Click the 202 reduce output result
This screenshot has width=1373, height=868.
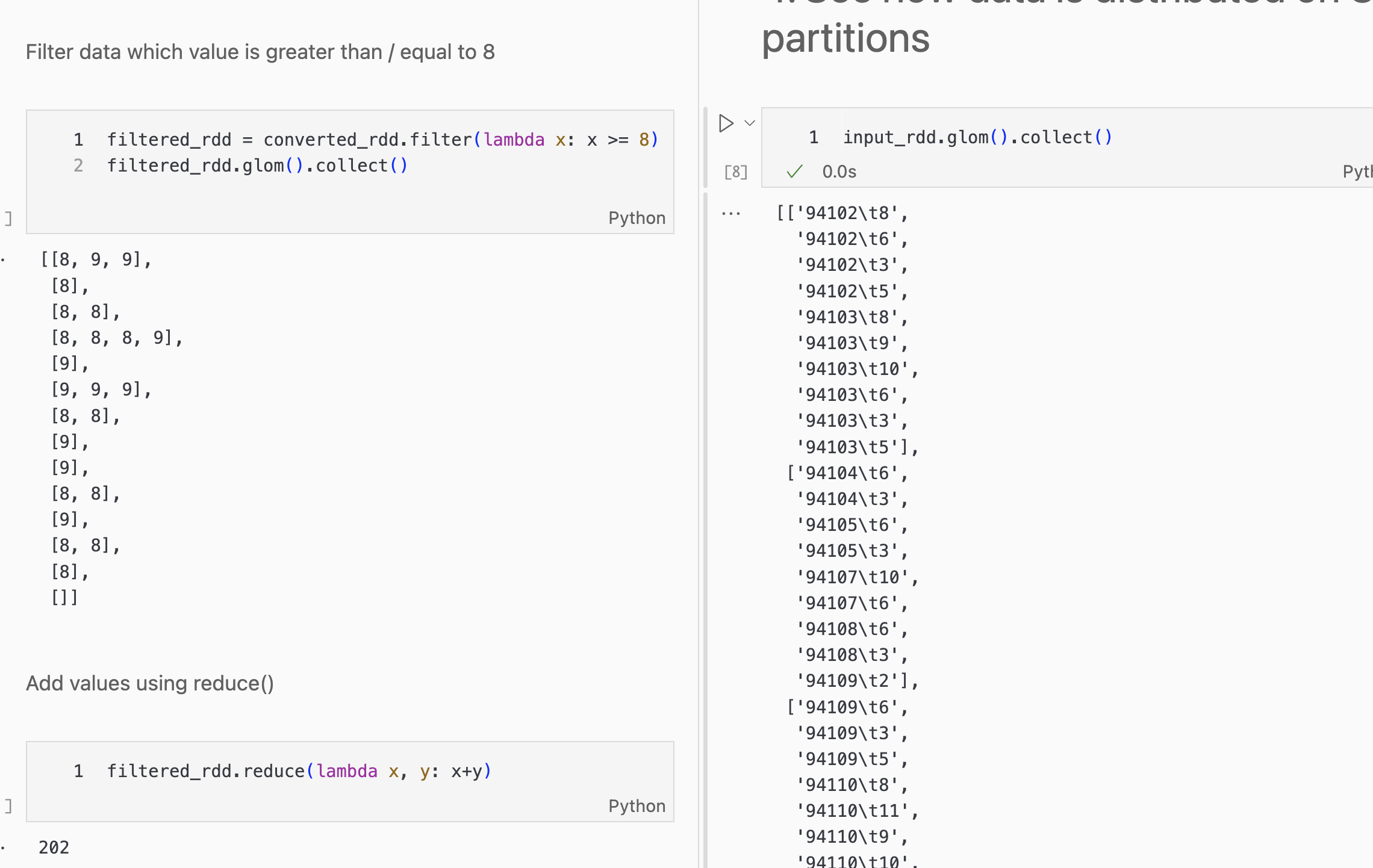(x=54, y=848)
